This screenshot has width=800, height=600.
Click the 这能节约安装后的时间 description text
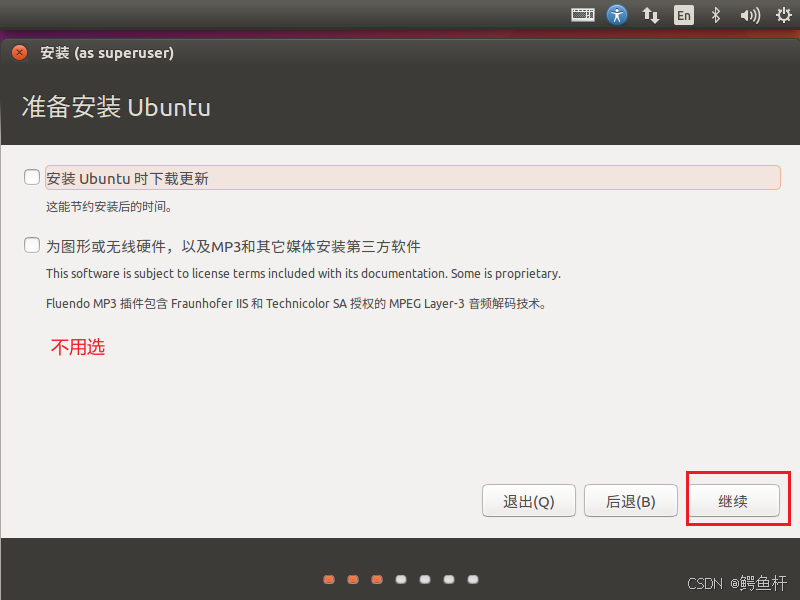coord(109,207)
